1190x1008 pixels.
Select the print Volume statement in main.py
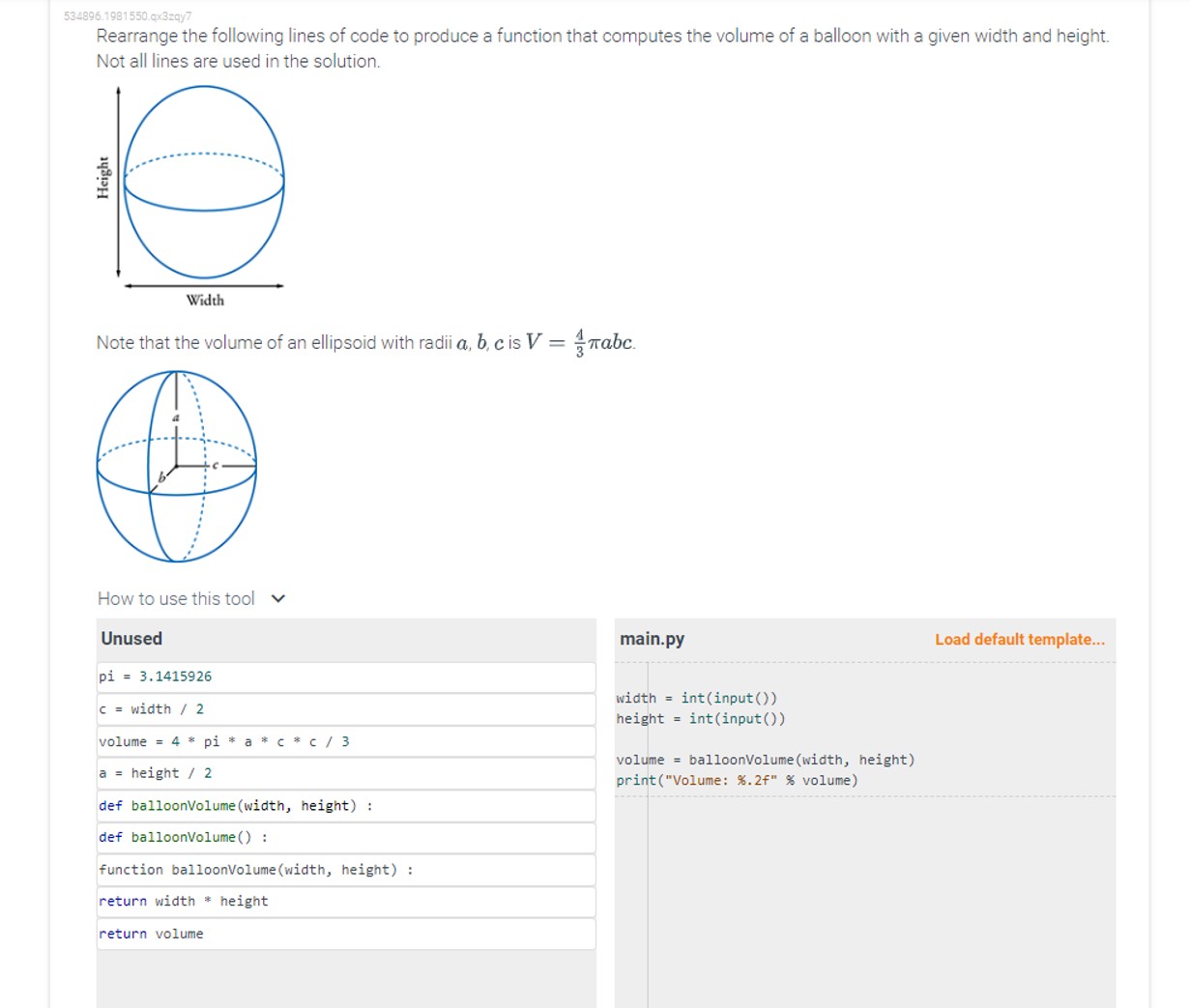737,780
